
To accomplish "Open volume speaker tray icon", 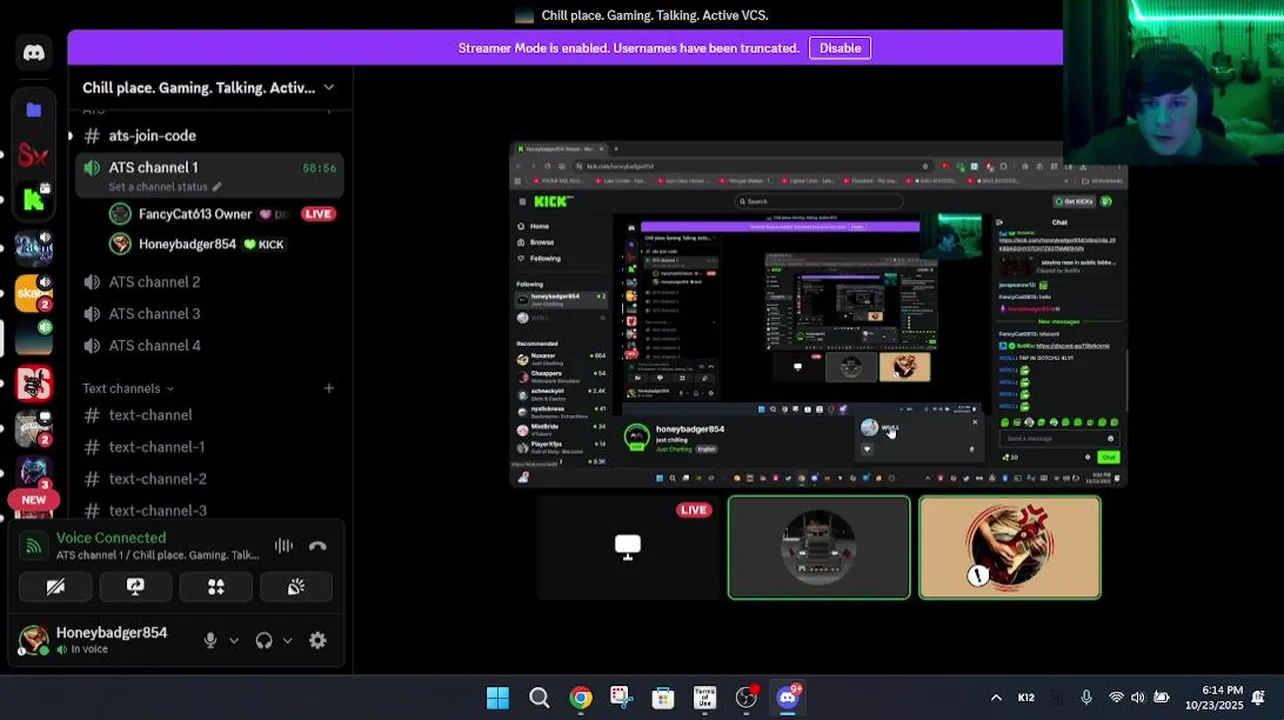I will (1138, 698).
